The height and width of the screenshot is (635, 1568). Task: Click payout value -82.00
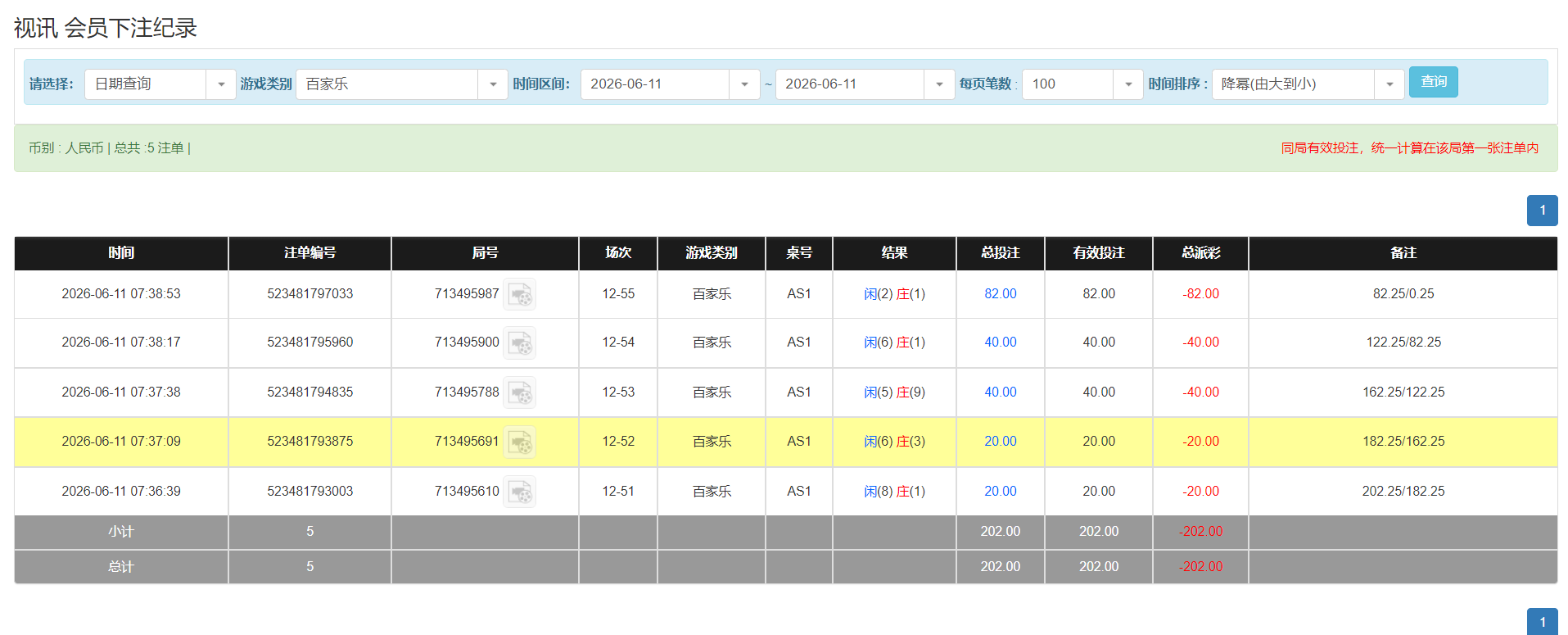tap(1201, 294)
